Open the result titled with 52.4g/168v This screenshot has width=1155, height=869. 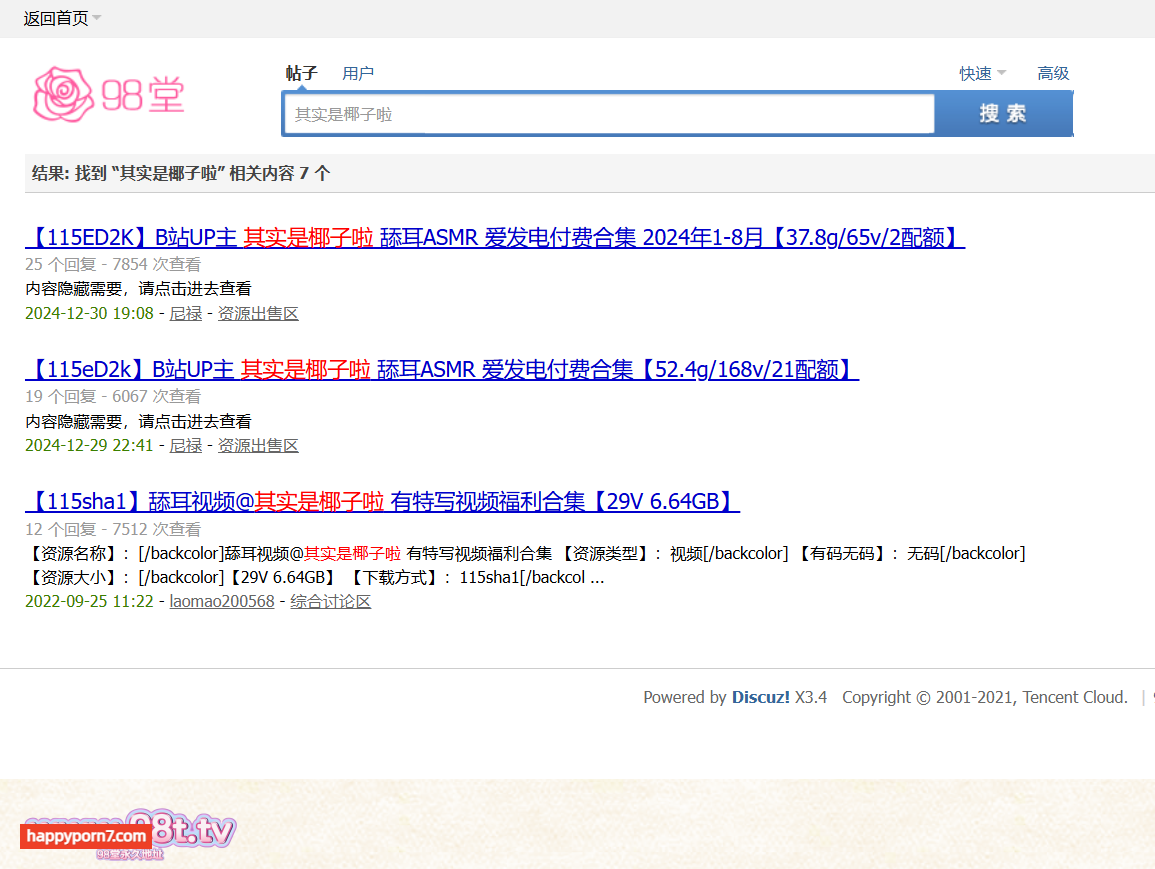click(441, 369)
